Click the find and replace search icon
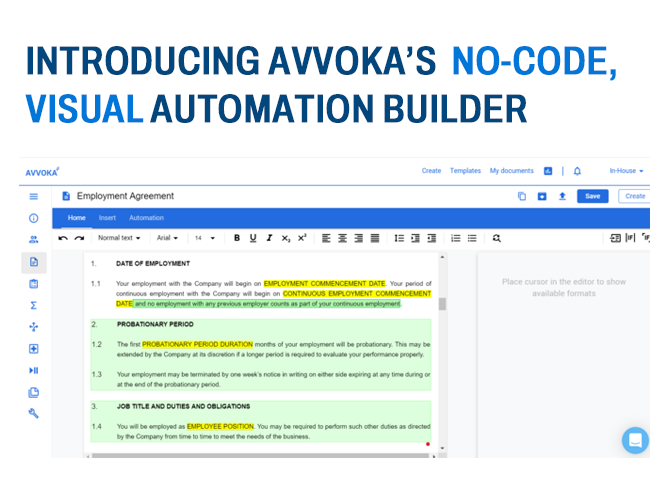The image size is (670, 477). pos(496,238)
